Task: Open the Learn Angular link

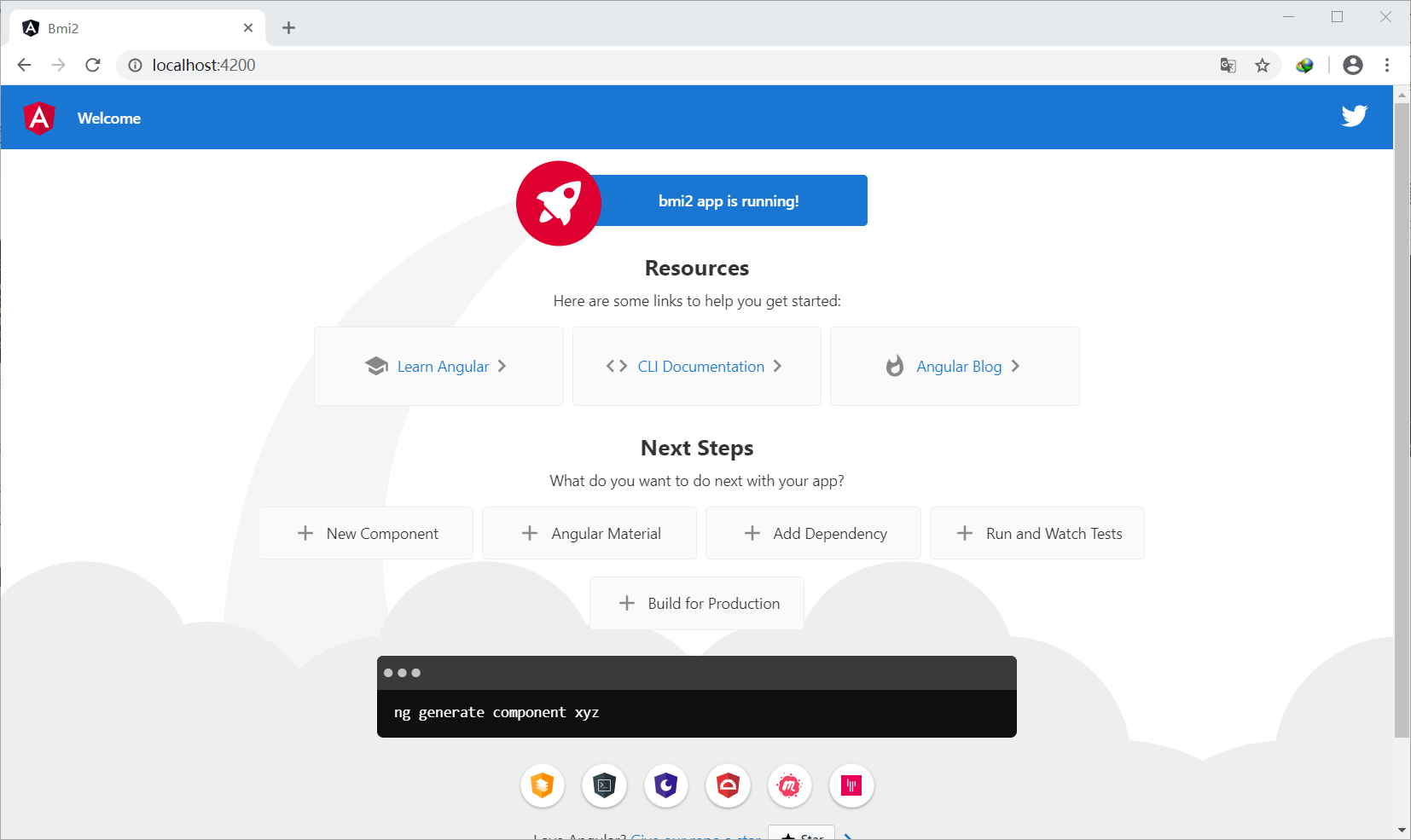Action: coord(438,366)
